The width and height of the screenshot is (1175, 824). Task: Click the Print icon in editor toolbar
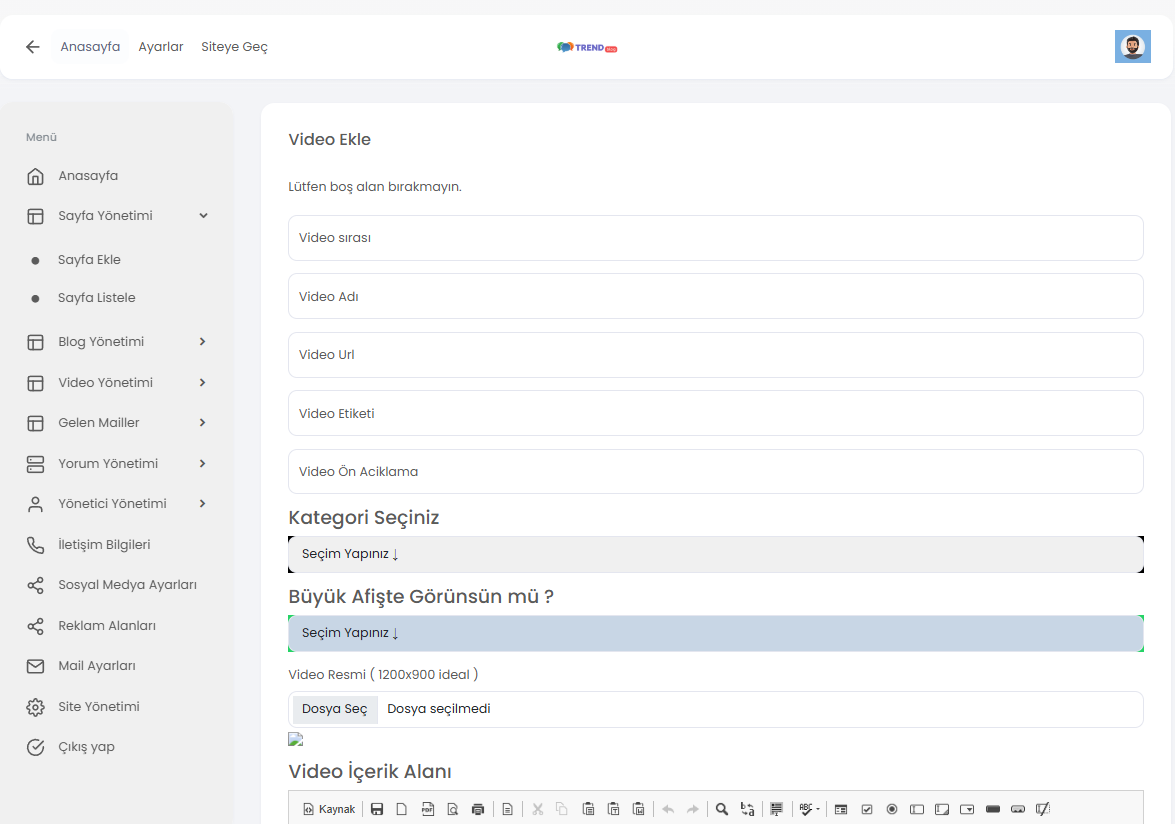[477, 809]
